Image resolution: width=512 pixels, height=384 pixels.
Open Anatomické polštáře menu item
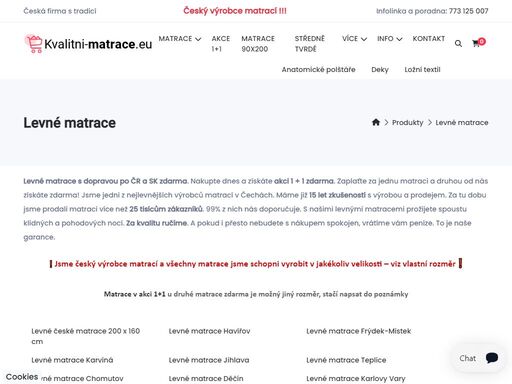click(x=318, y=70)
